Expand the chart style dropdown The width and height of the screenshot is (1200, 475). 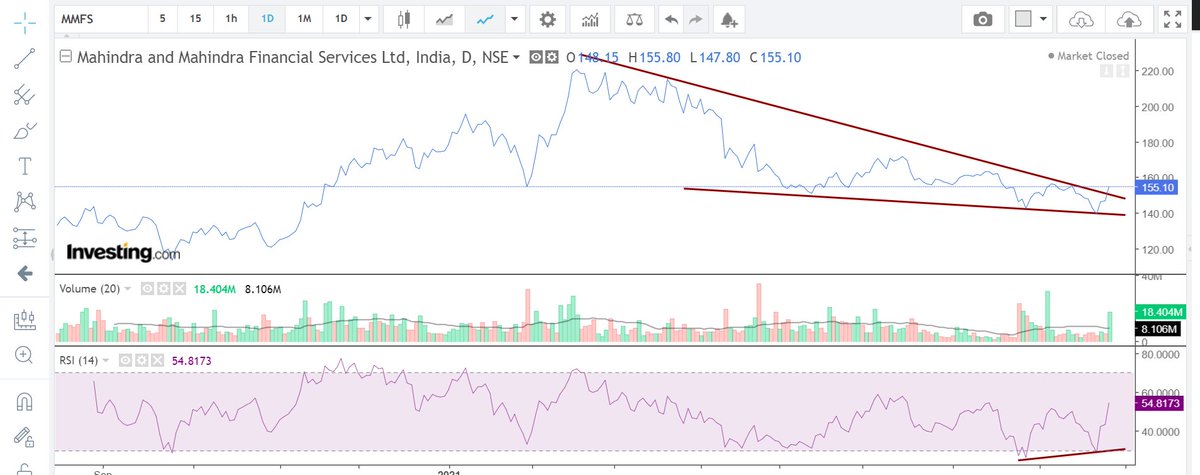(x=514, y=19)
